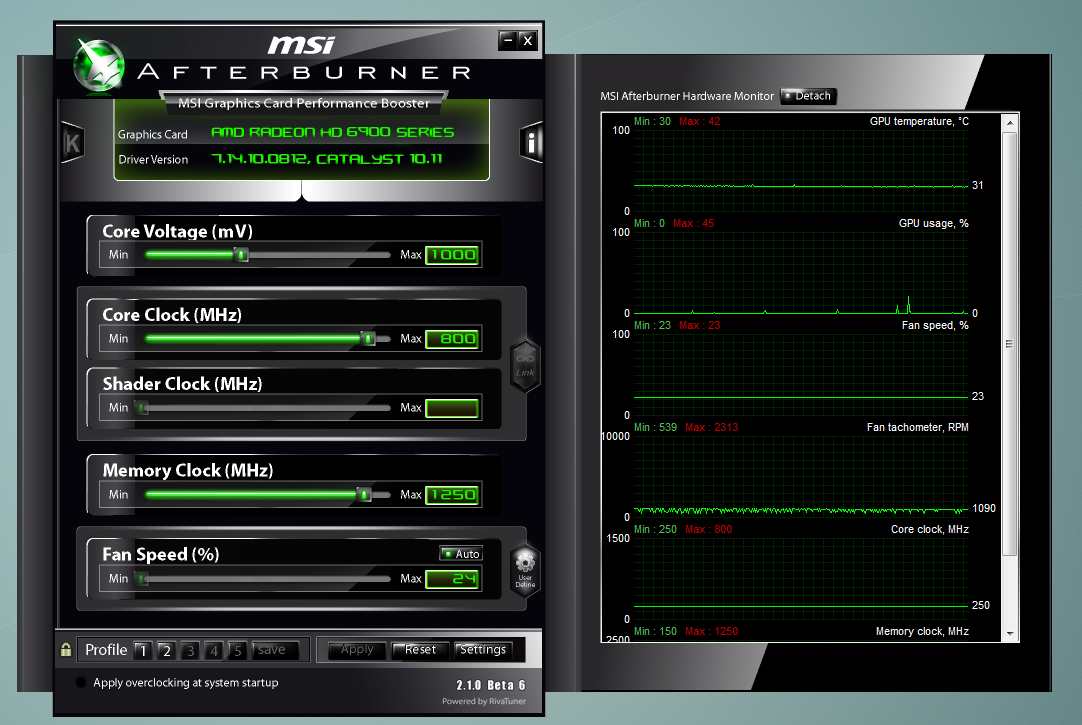Click the empty Shader Clock value field
The image size is (1082, 725).
[452, 408]
